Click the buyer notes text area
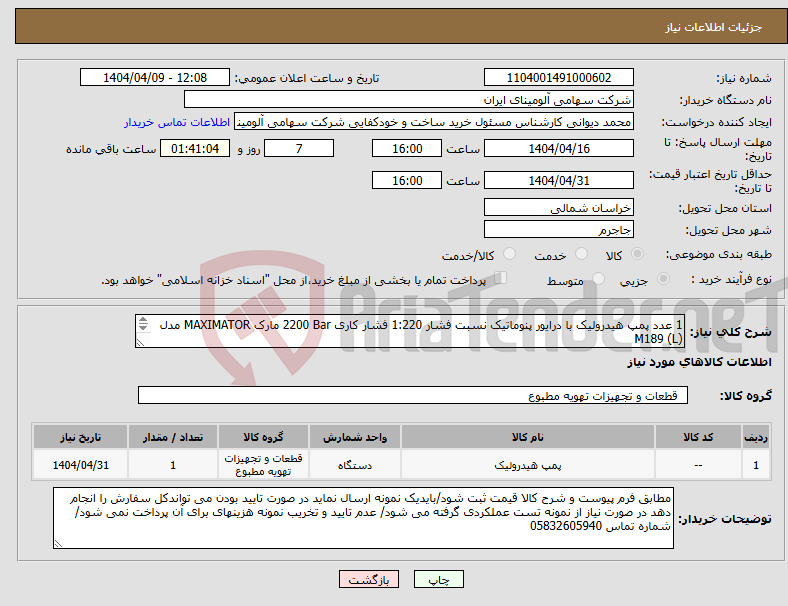Viewport: 788px width, 606px height. tap(363, 518)
